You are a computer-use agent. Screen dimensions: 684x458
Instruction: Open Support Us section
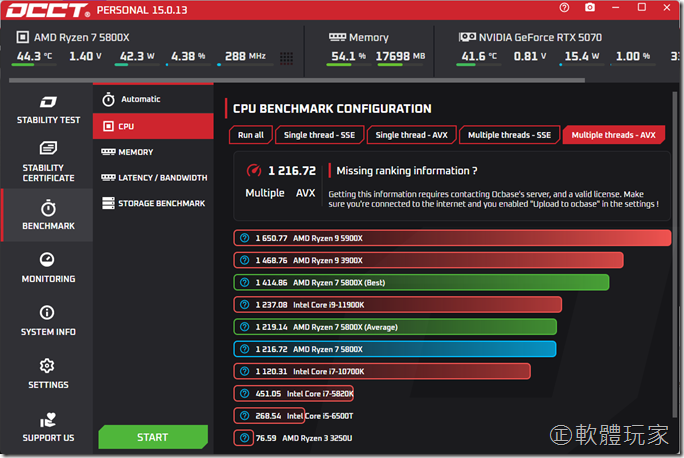click(x=48, y=427)
